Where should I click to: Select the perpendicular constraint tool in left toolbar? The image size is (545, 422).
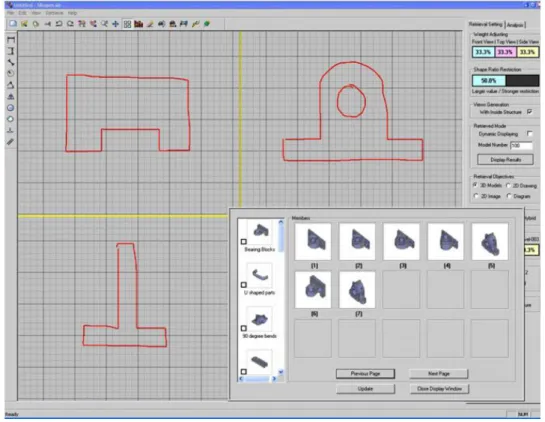[x=11, y=130]
